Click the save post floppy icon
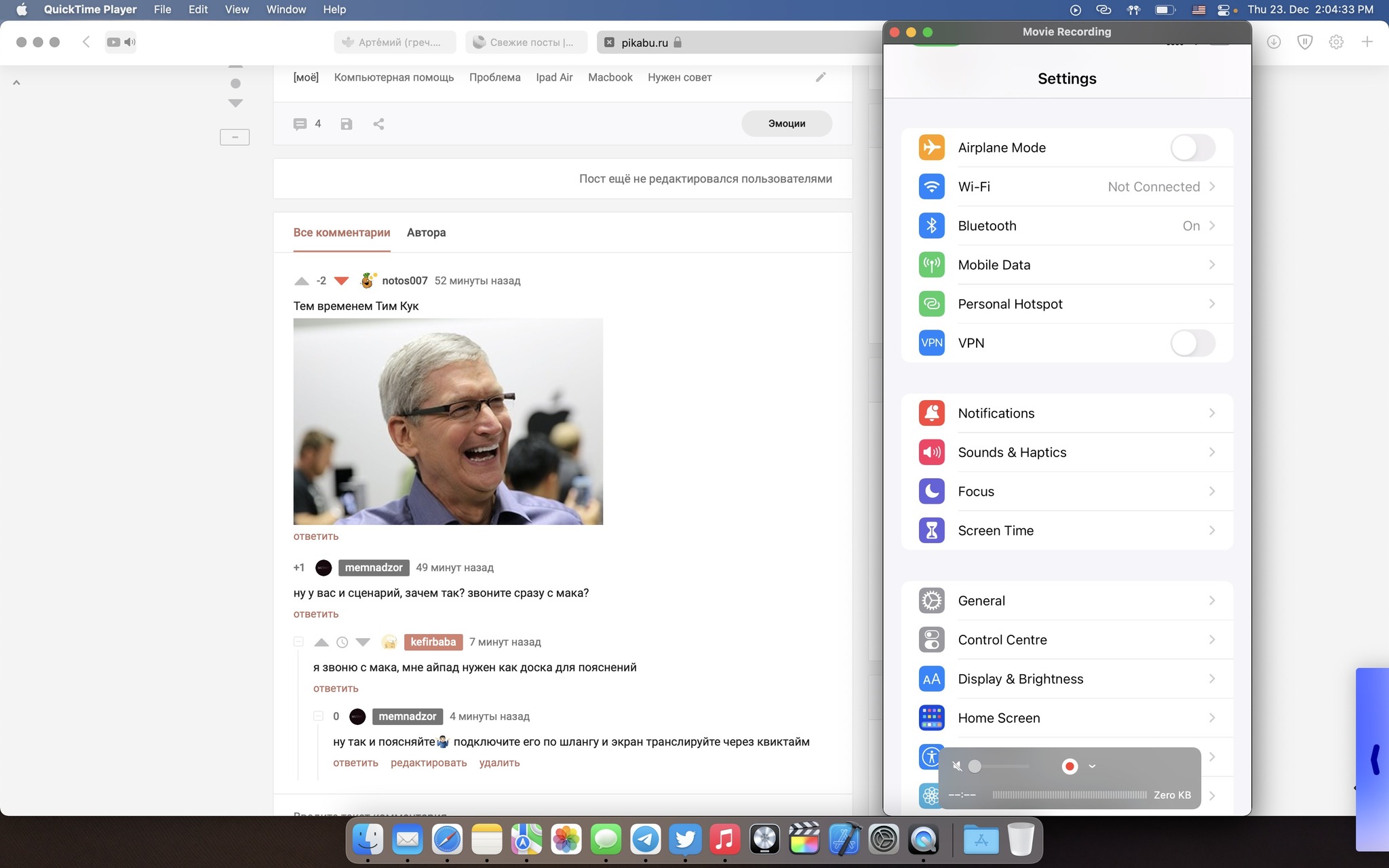 pos(347,124)
